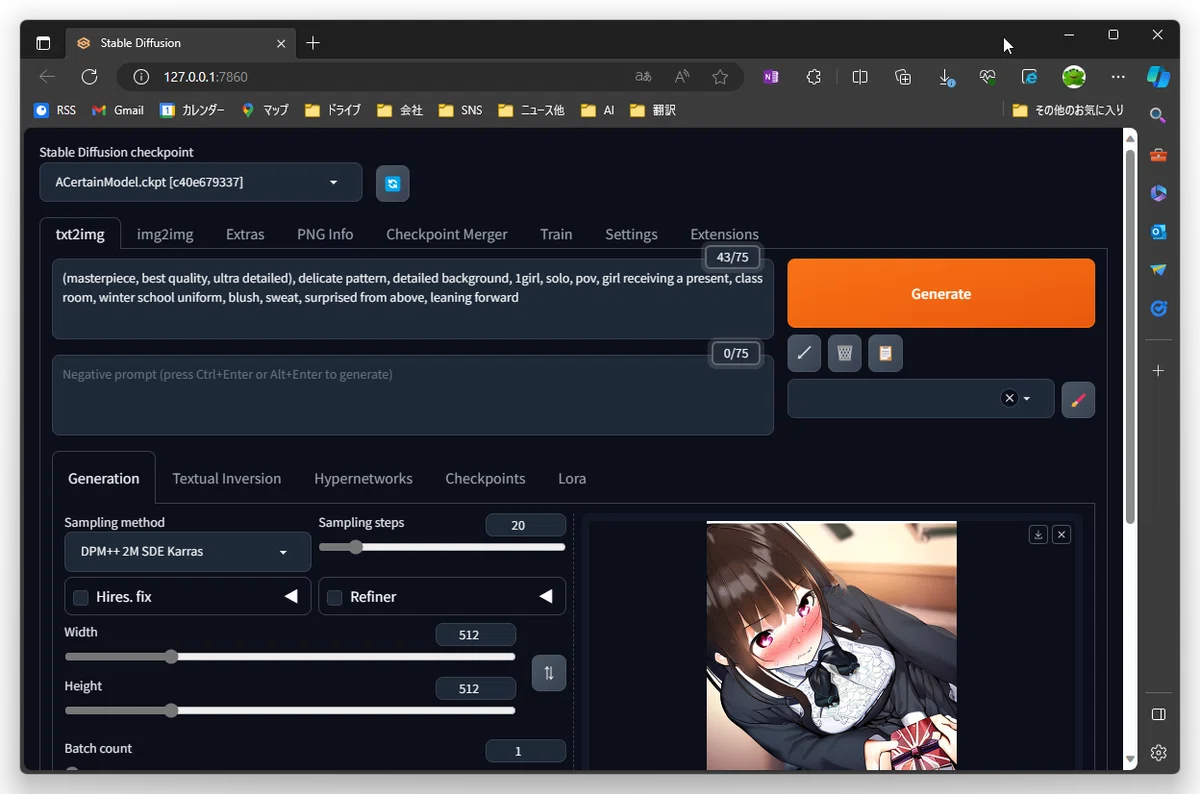1200x794 pixels.
Task: Close the generated image preview
Action: (1062, 535)
